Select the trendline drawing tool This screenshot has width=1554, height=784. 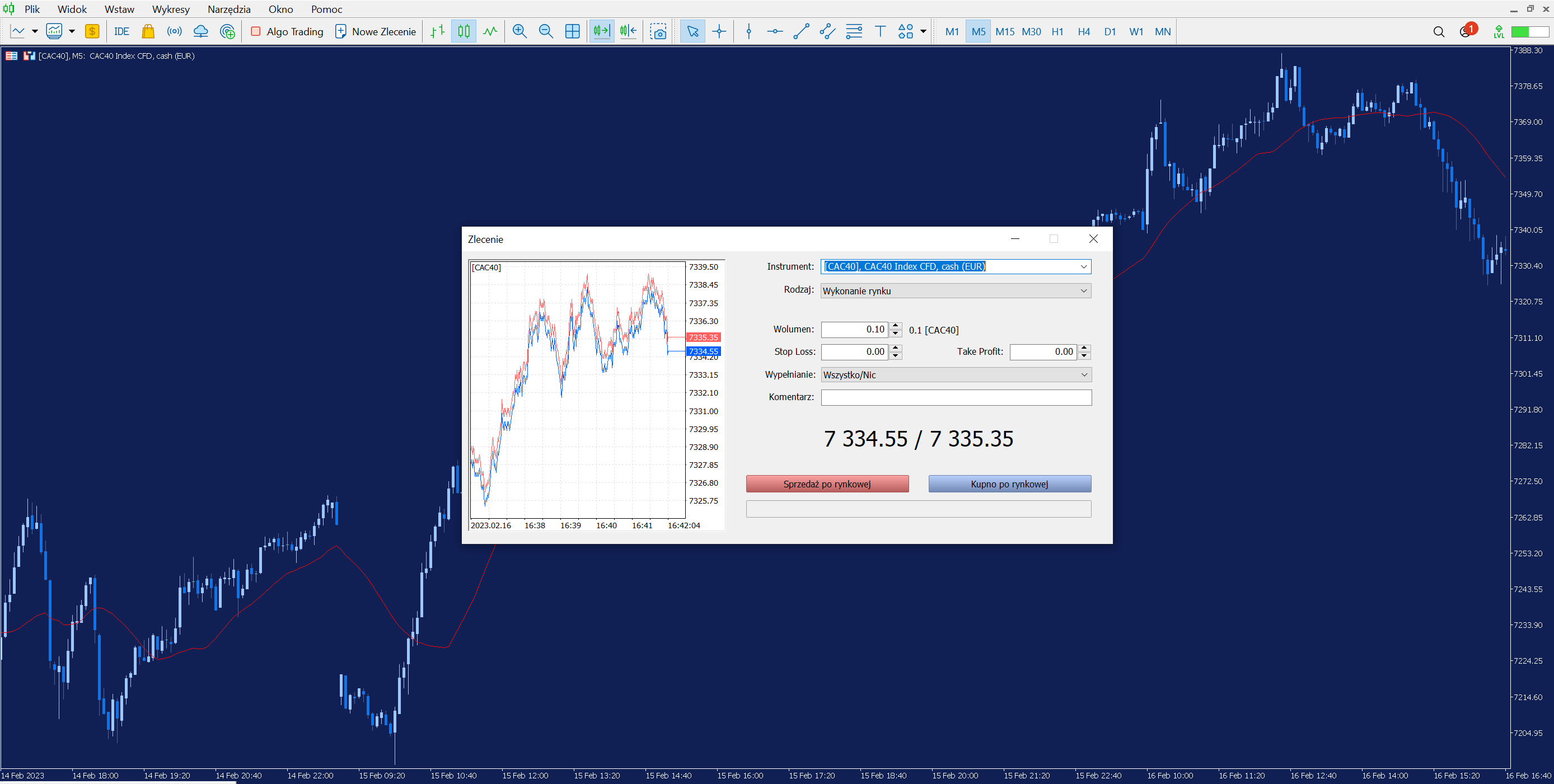point(801,31)
